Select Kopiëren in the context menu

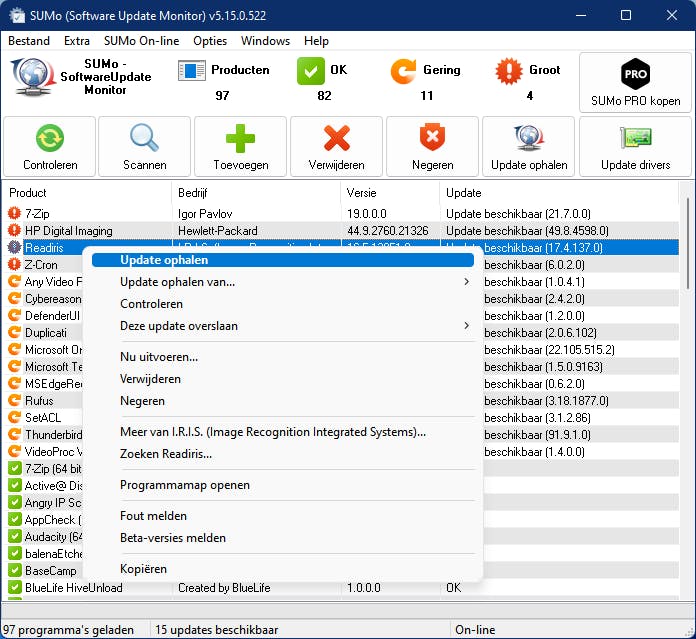[283, 569]
